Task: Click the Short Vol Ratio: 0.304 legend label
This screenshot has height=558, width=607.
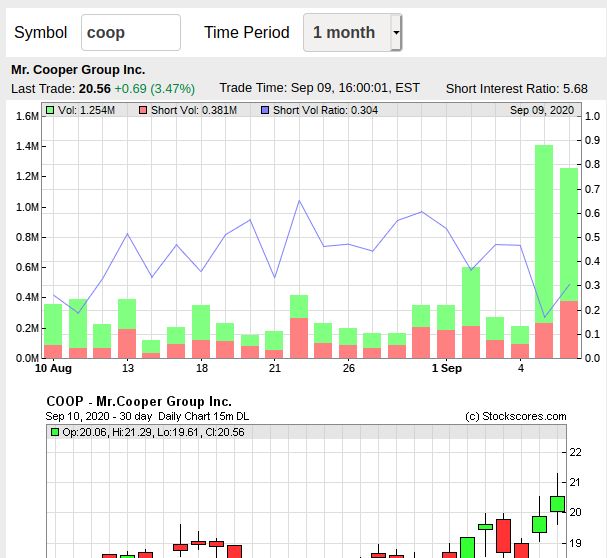Action: coord(326,110)
